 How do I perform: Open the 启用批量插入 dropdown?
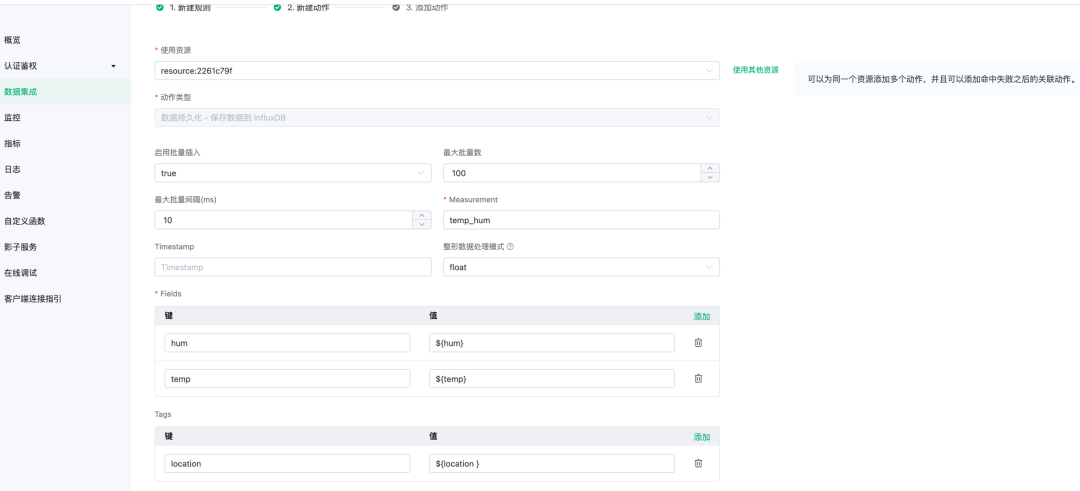pyautogui.click(x=292, y=173)
